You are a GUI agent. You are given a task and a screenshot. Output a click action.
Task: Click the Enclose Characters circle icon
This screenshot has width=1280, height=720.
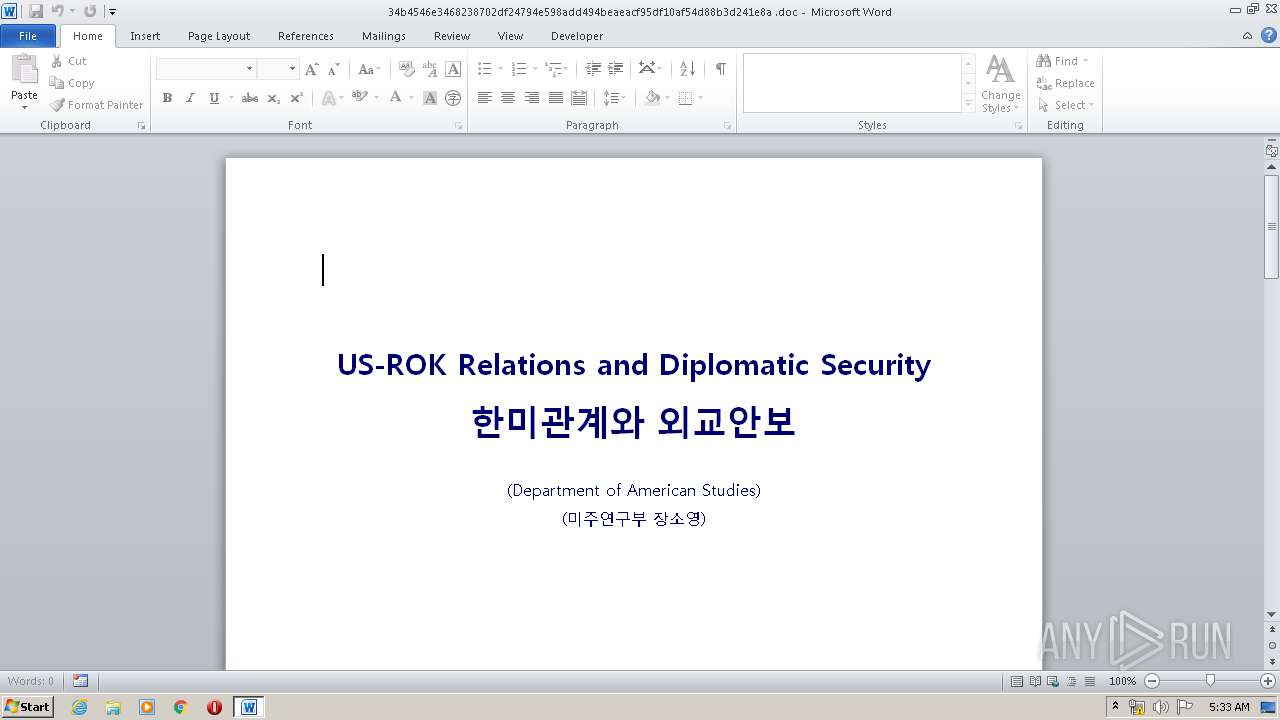pos(453,98)
